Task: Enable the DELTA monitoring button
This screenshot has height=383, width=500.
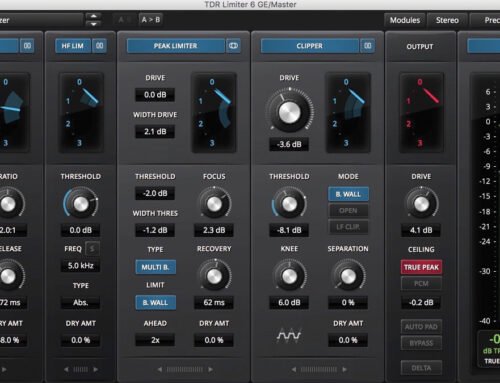Action: [x=421, y=368]
